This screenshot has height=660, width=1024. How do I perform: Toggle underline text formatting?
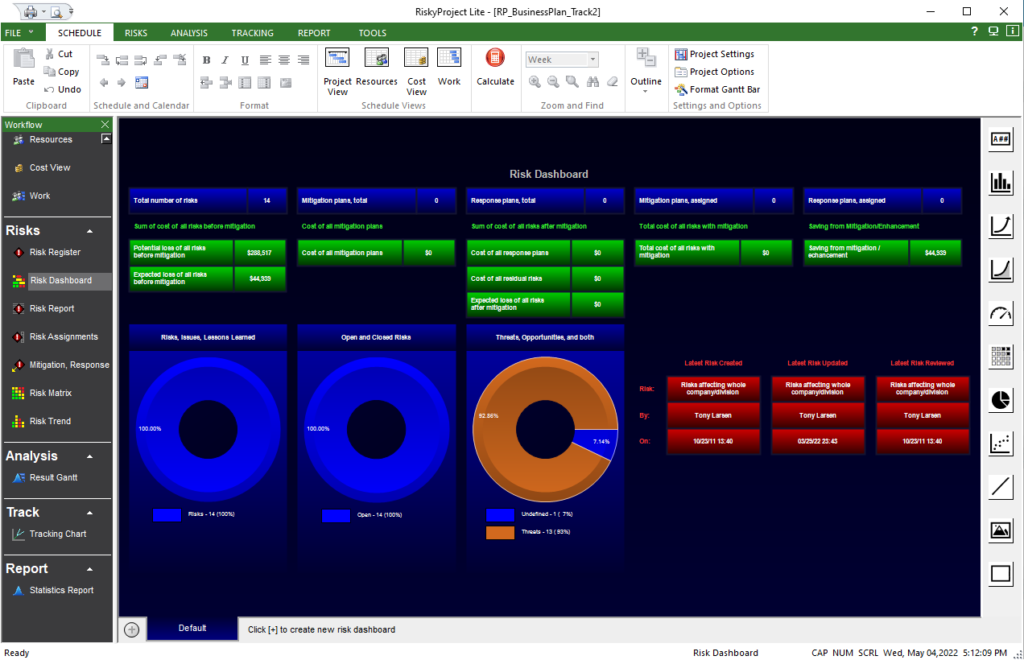[243, 59]
